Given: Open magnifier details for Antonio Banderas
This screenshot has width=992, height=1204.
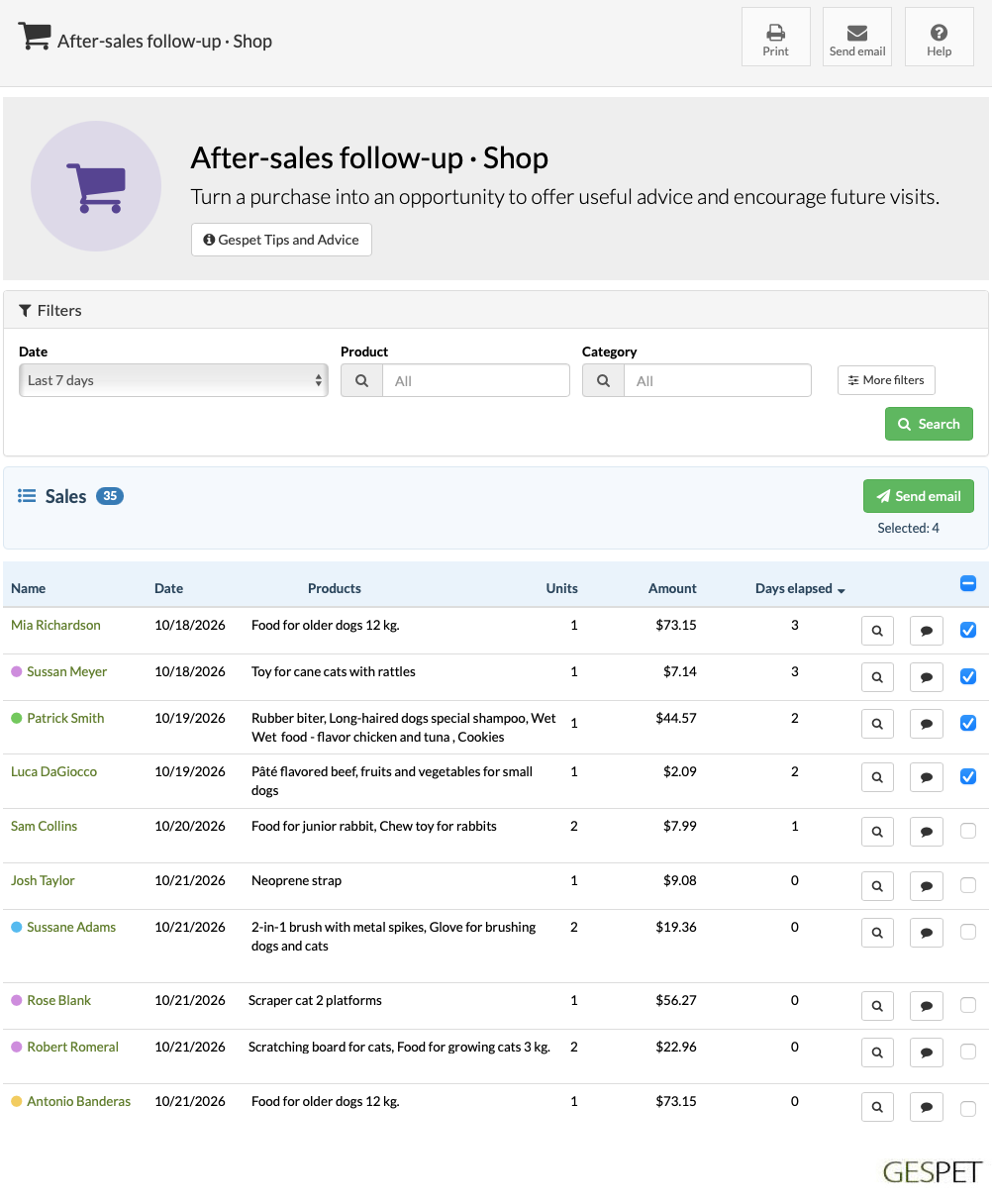Looking at the screenshot, I should [x=877, y=1107].
